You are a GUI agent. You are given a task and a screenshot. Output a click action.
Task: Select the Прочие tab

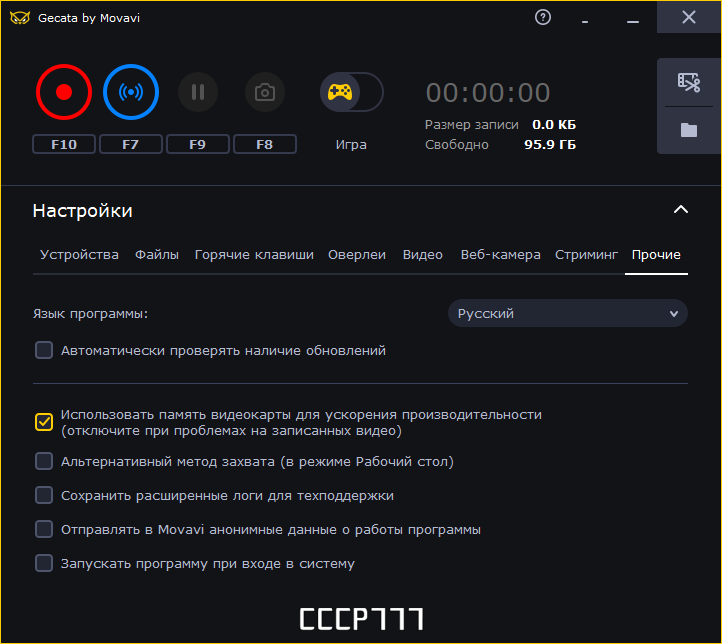pyautogui.click(x=656, y=255)
